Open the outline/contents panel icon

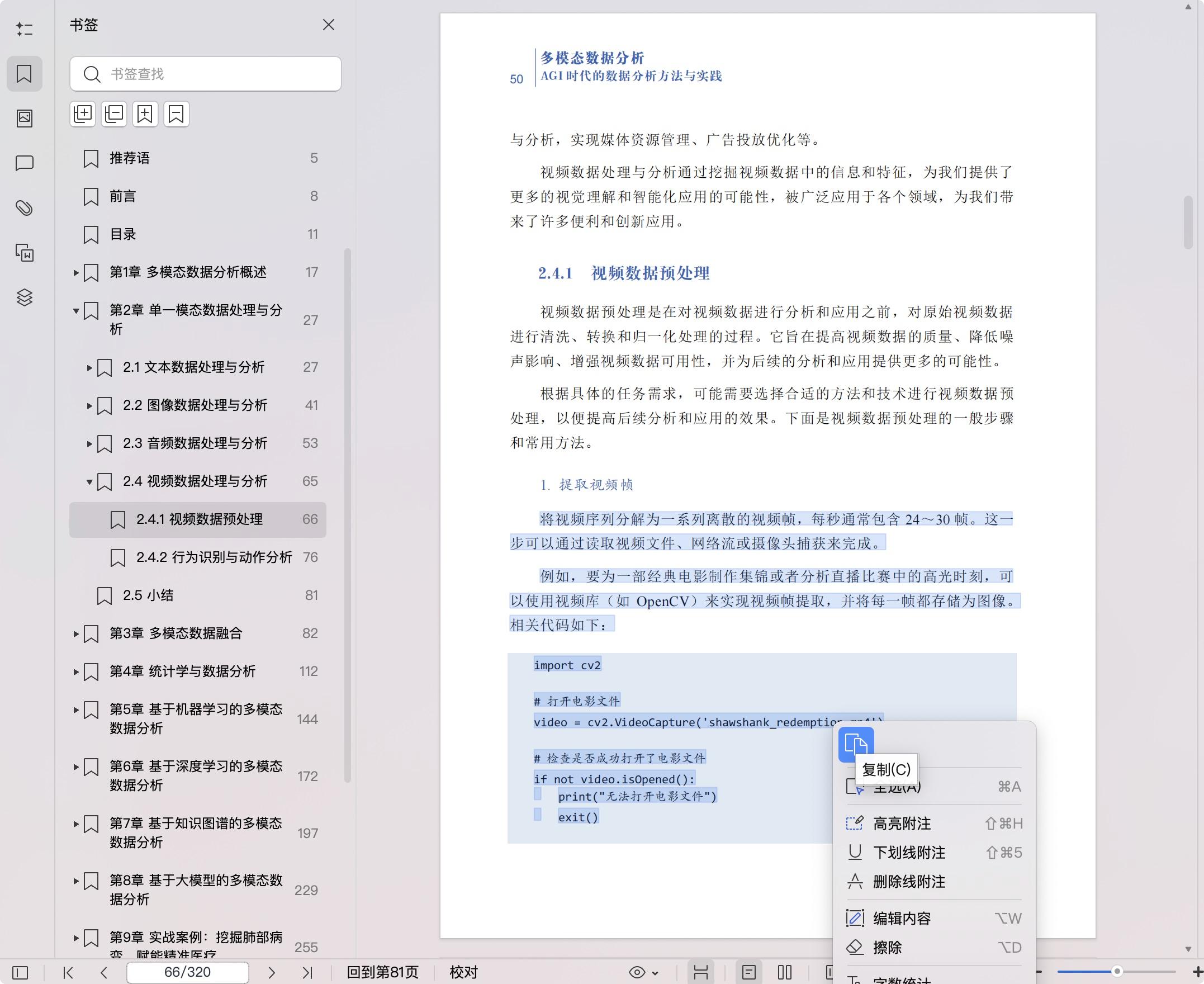coord(25,29)
